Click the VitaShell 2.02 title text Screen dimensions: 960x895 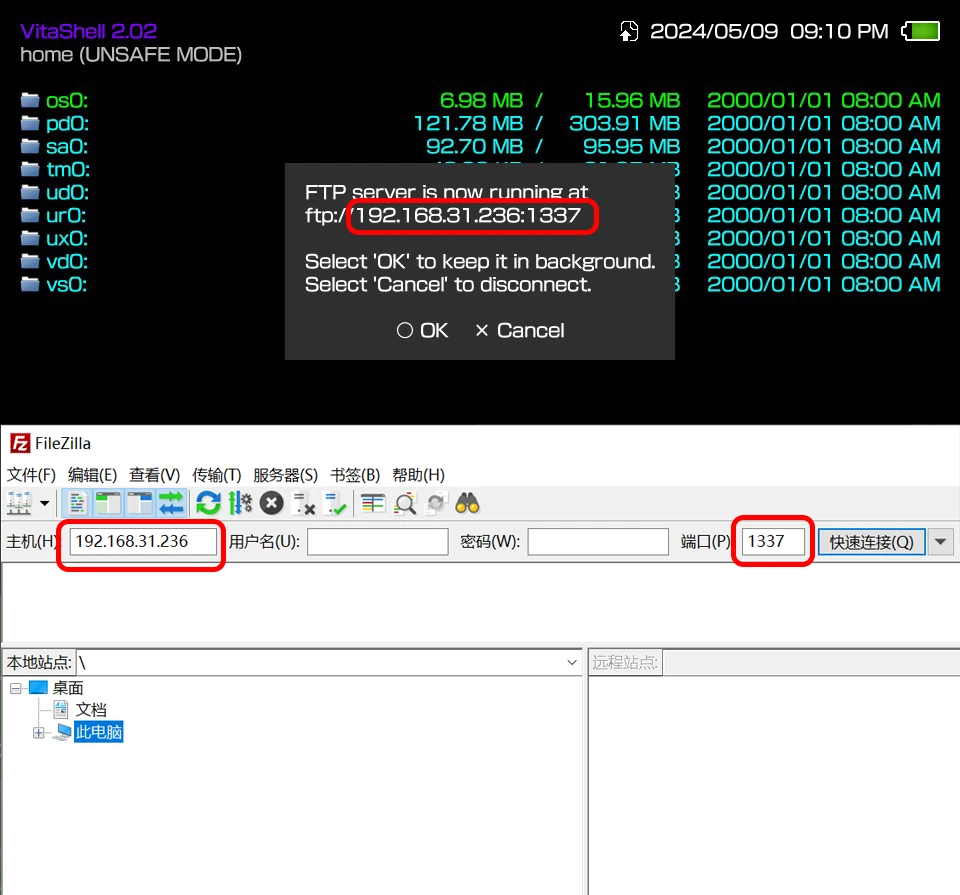tap(89, 31)
